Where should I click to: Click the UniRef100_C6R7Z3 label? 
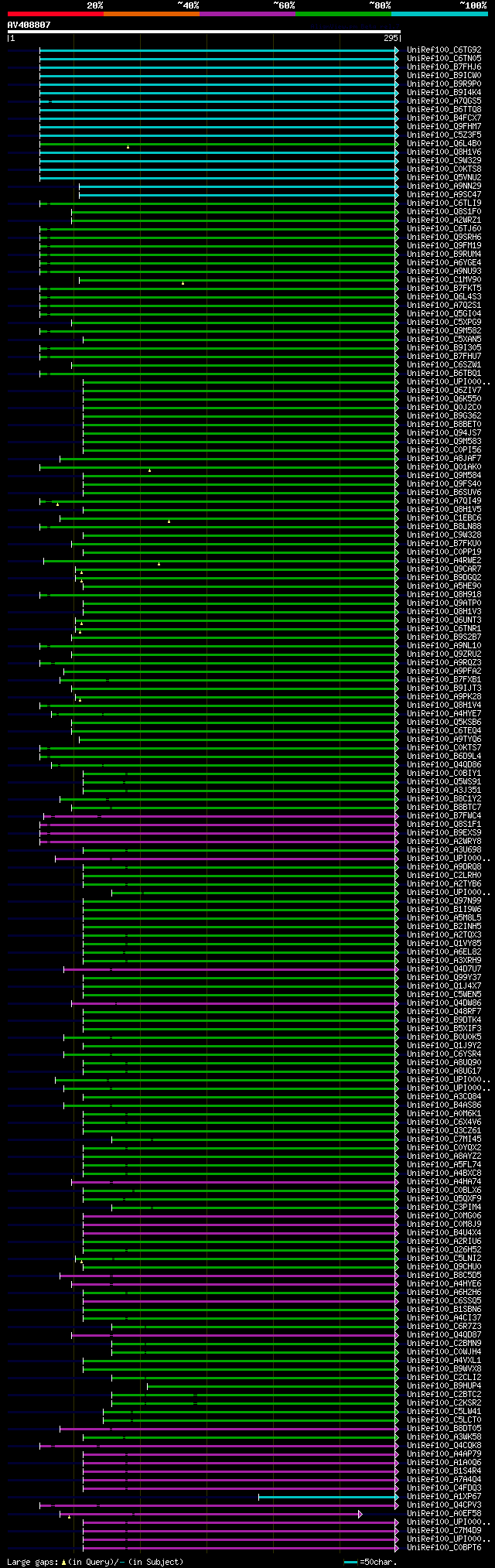444,1327
